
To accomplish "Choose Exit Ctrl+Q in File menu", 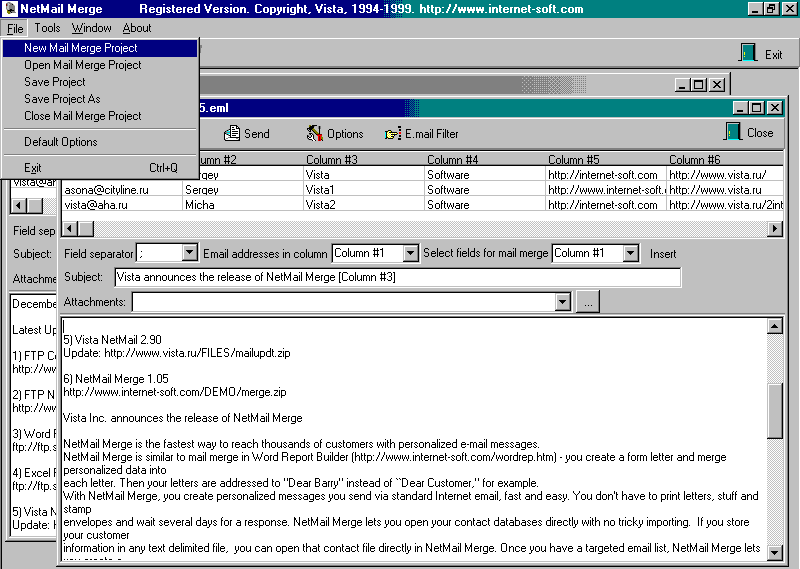I will coord(100,168).
